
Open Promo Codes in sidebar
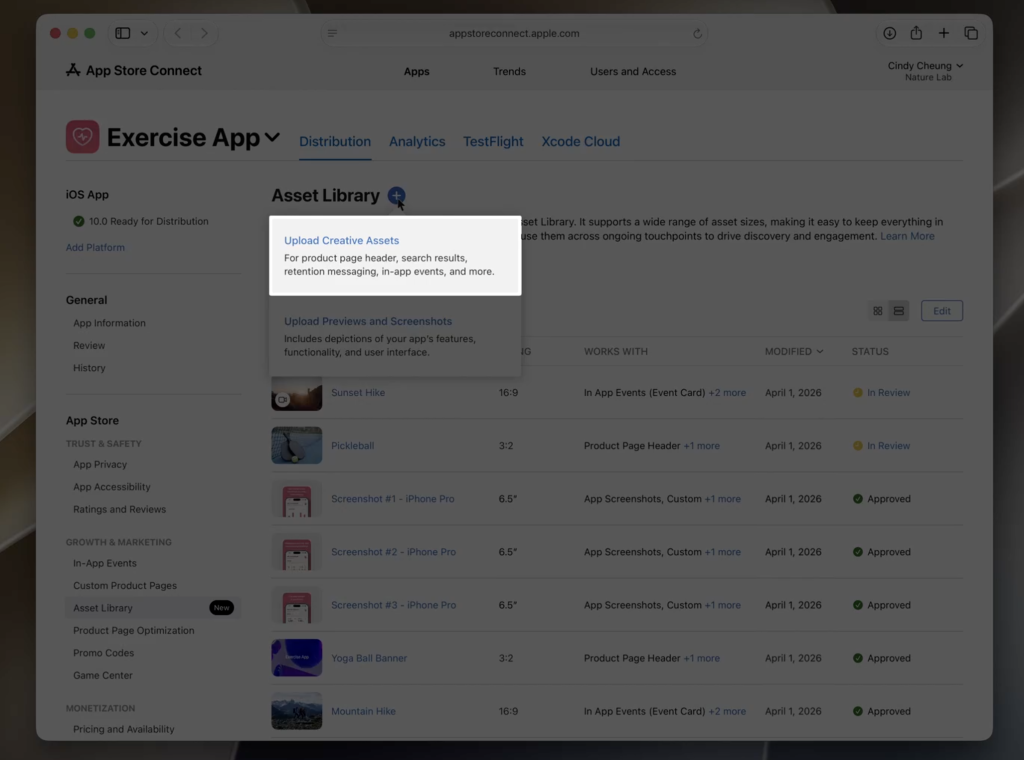(103, 653)
